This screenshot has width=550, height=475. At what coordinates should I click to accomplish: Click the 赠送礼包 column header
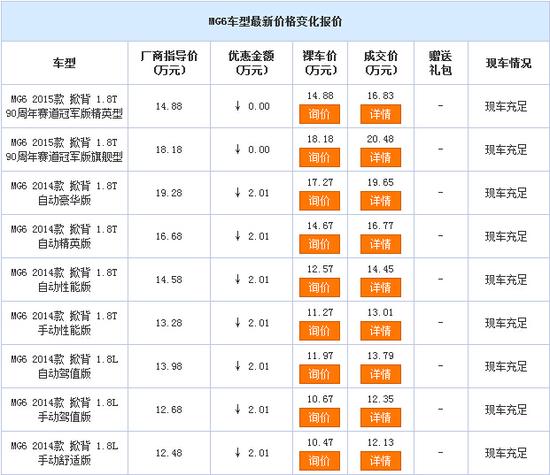tap(441, 63)
